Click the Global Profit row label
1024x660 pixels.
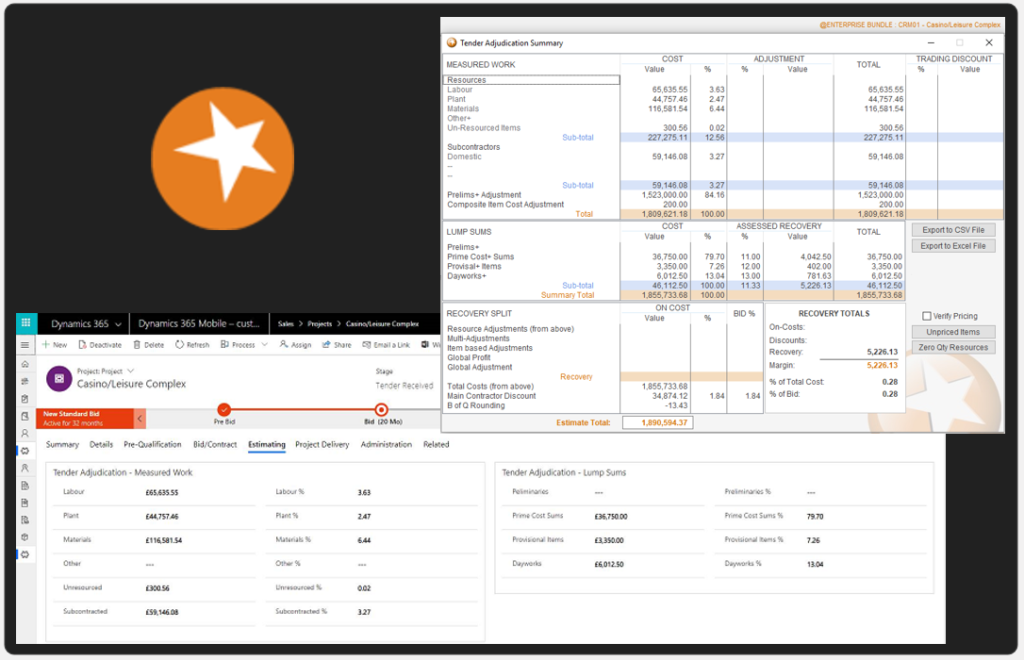(x=469, y=358)
